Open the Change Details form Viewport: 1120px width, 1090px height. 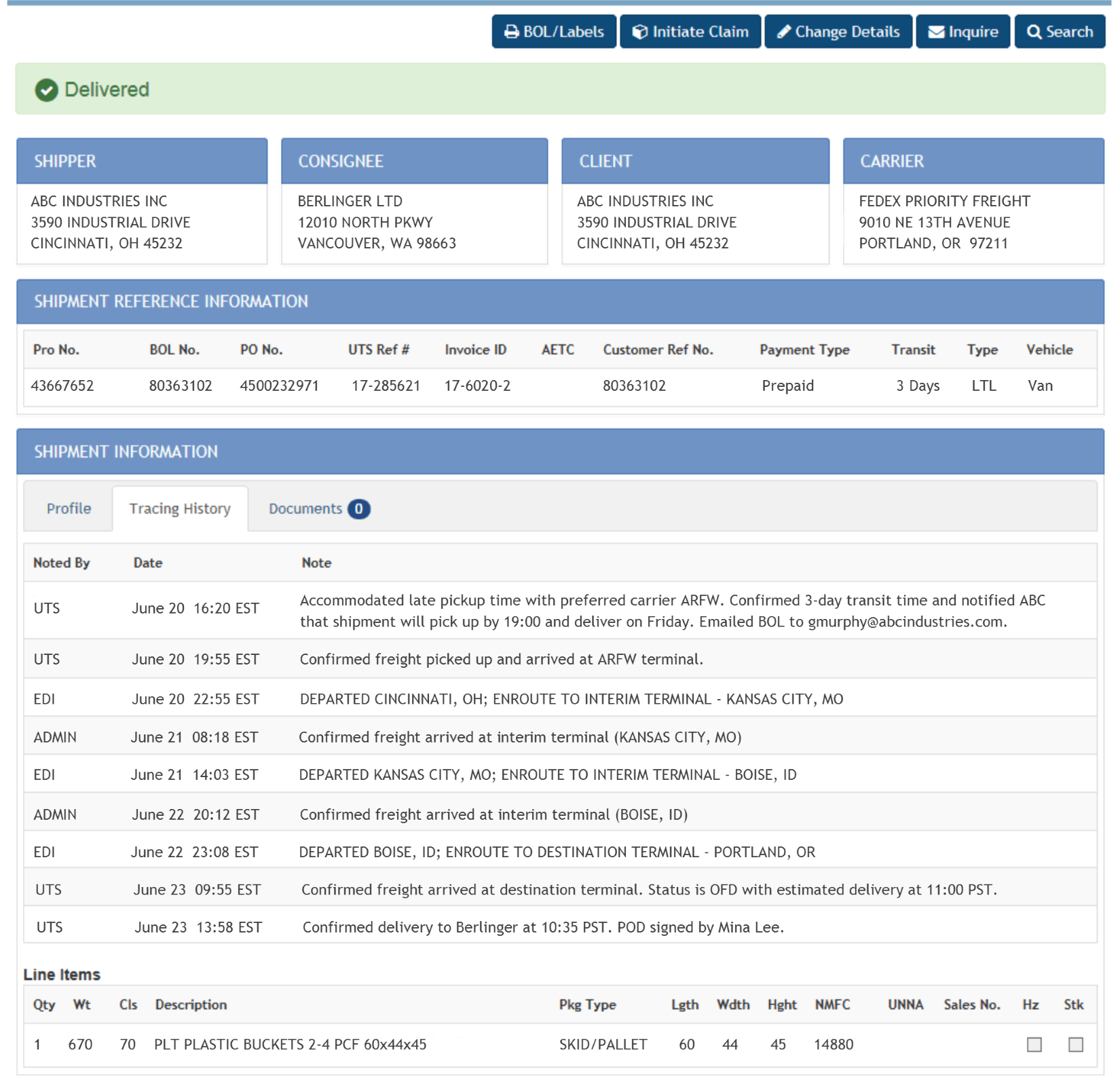838,31
